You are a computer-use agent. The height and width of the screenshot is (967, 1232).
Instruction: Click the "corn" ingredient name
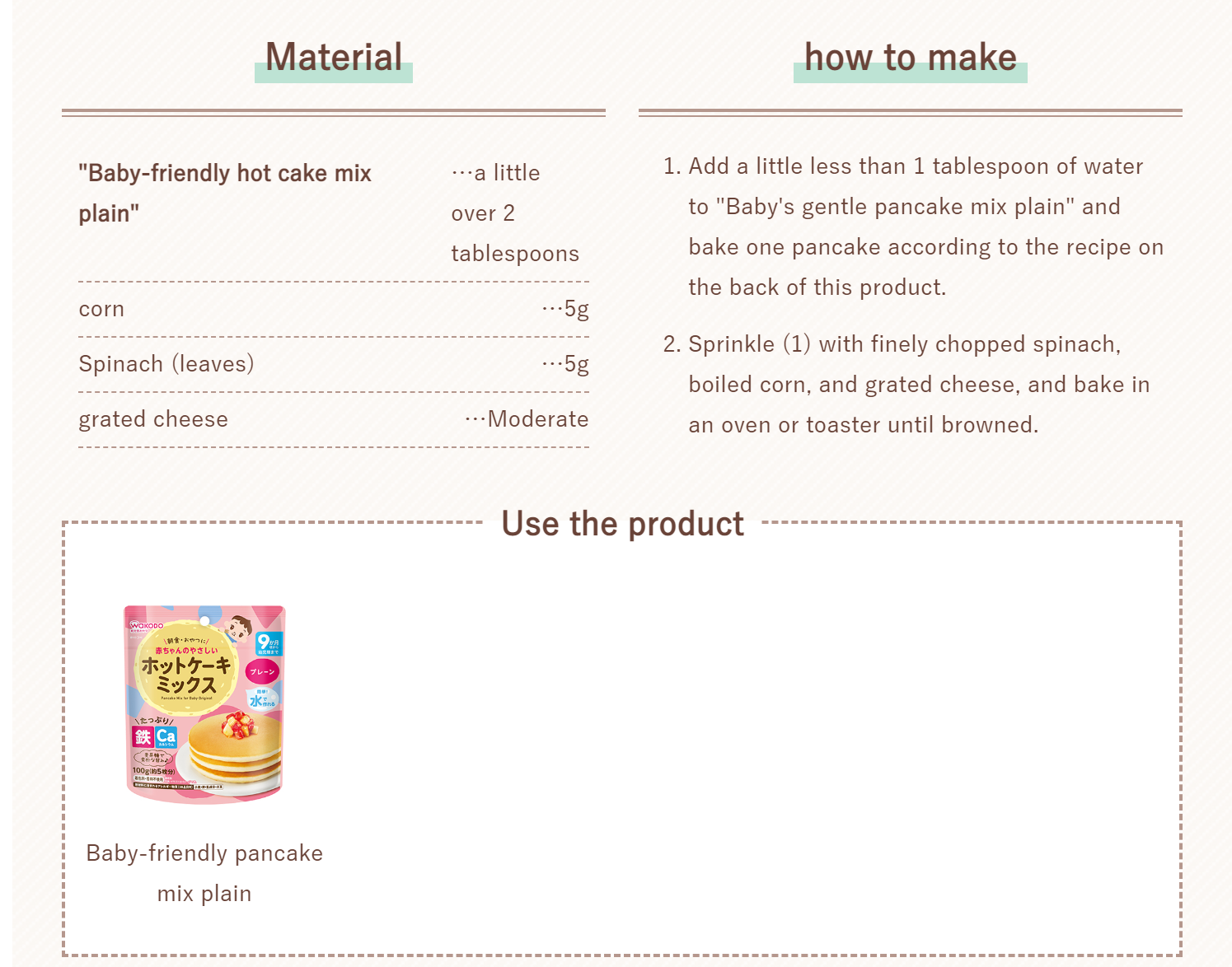coord(101,310)
